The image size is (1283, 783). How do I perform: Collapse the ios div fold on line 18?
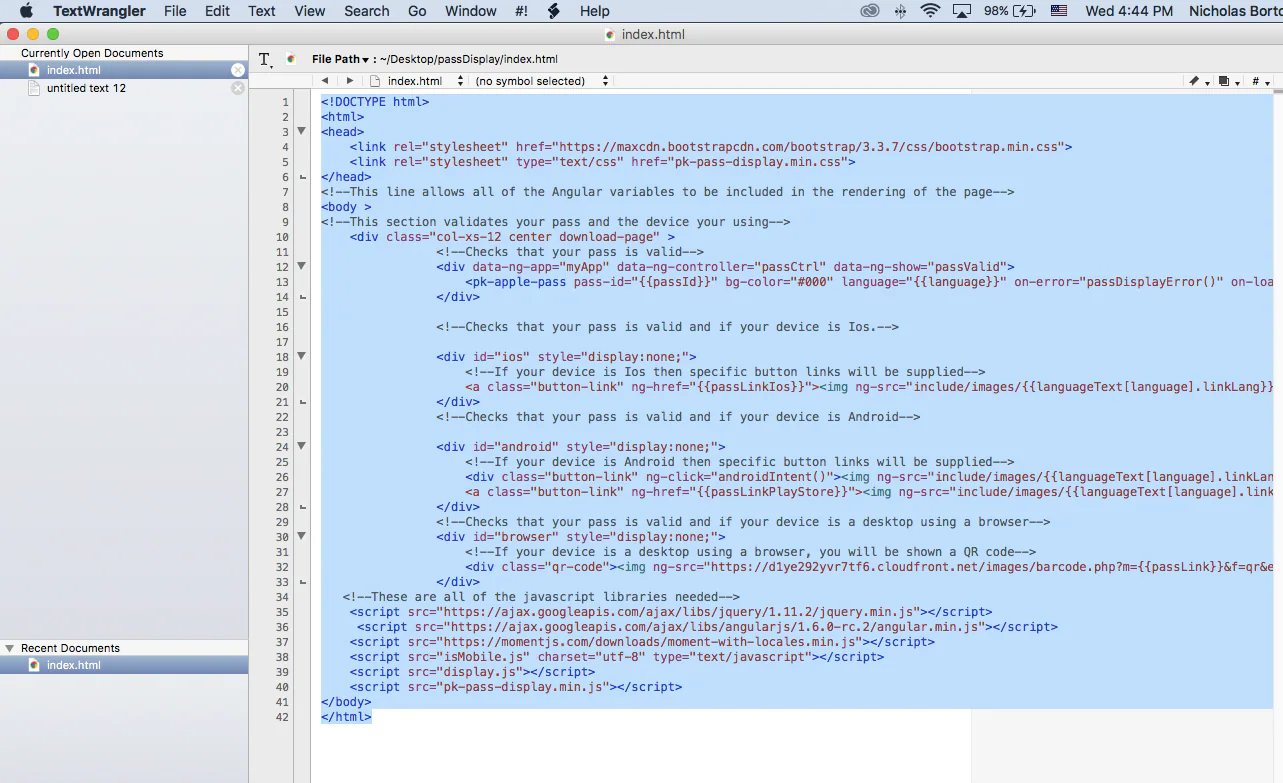[302, 356]
